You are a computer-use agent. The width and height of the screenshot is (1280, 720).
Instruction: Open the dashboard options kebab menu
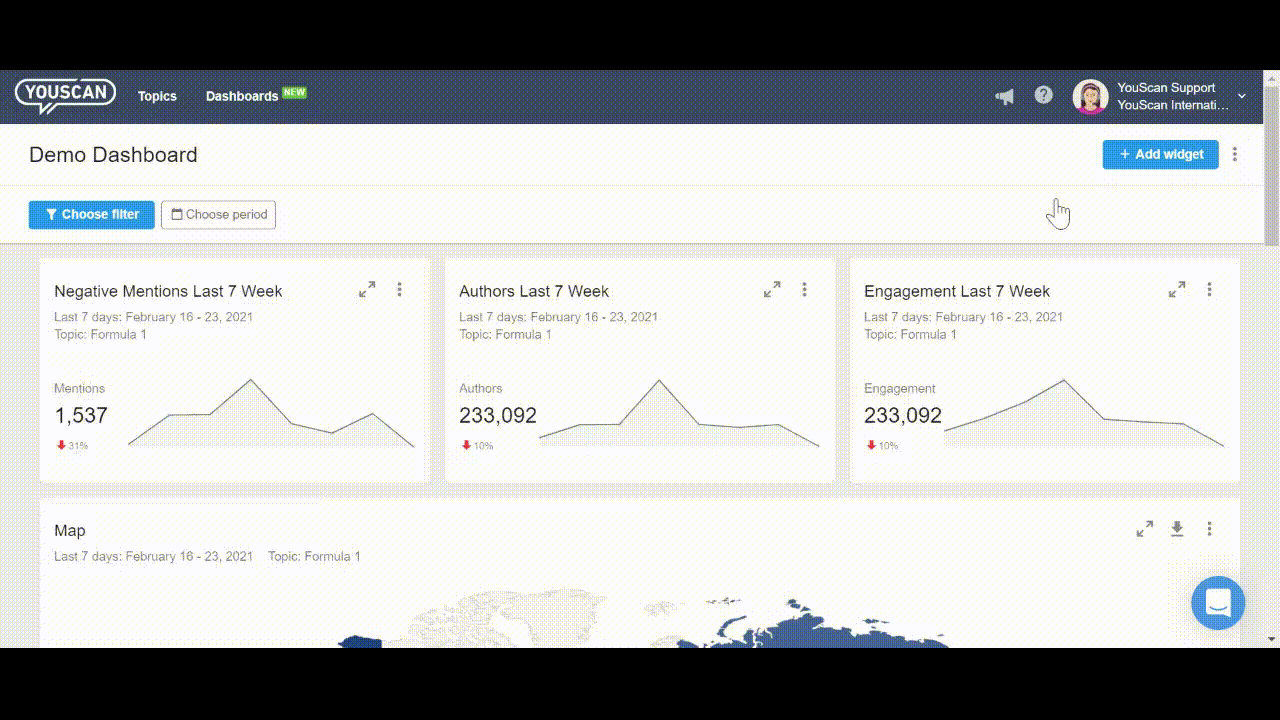pos(1236,154)
